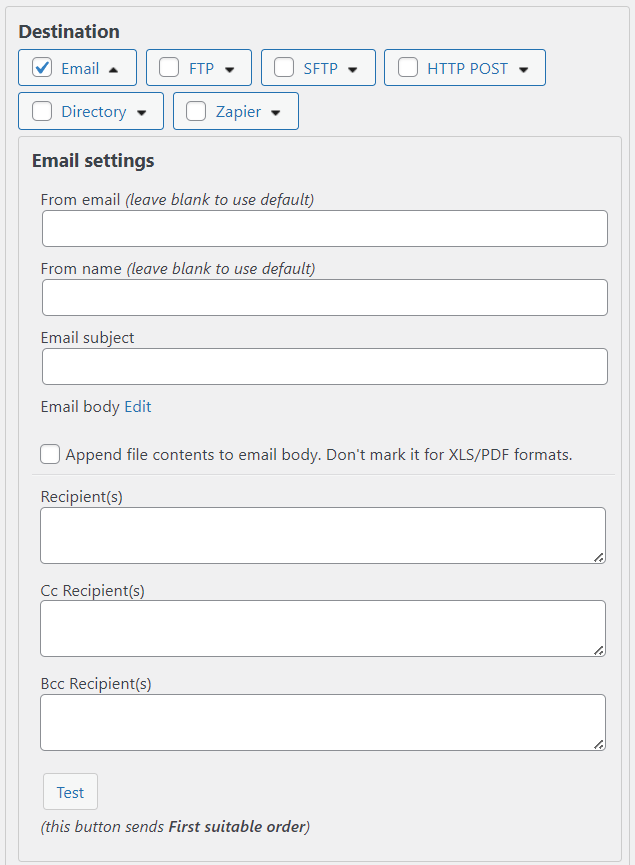Enable the FTP destination checkbox

coord(170,68)
